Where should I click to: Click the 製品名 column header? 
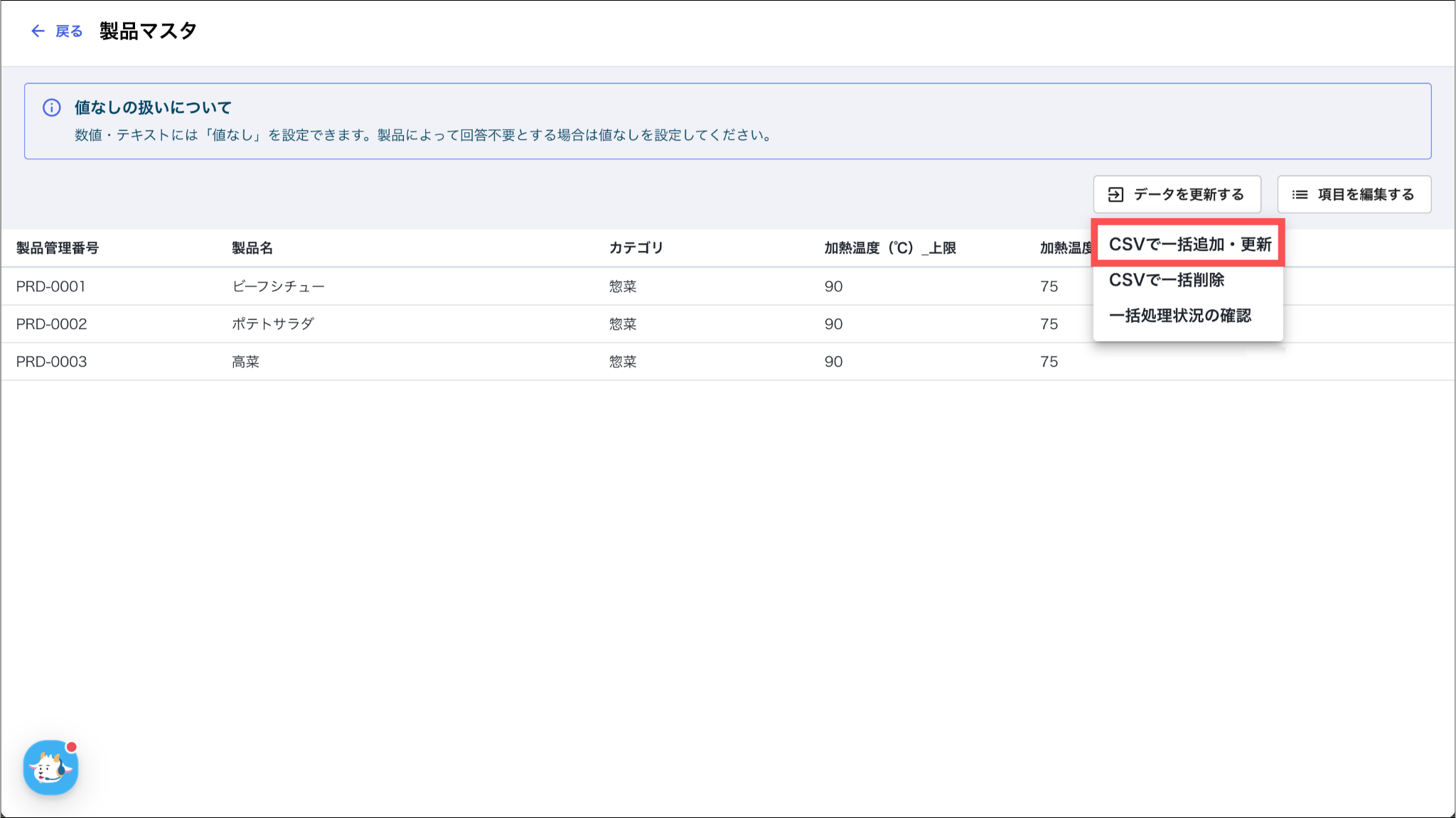coord(252,248)
